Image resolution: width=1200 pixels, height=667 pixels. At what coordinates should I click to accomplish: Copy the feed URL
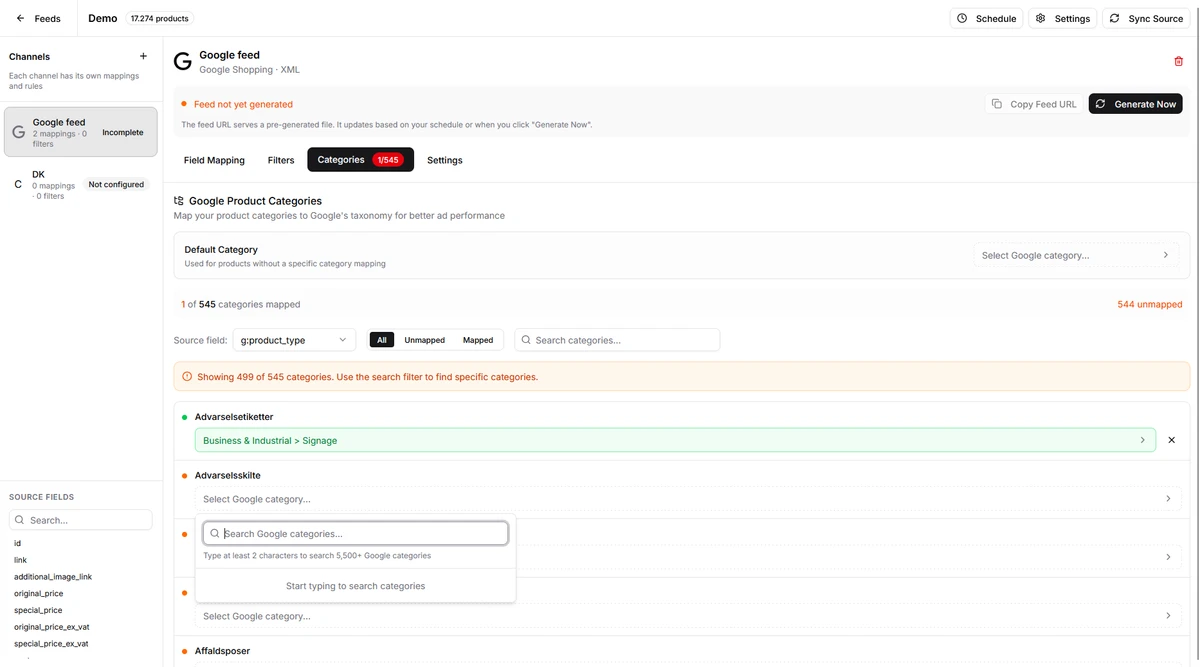(1033, 104)
